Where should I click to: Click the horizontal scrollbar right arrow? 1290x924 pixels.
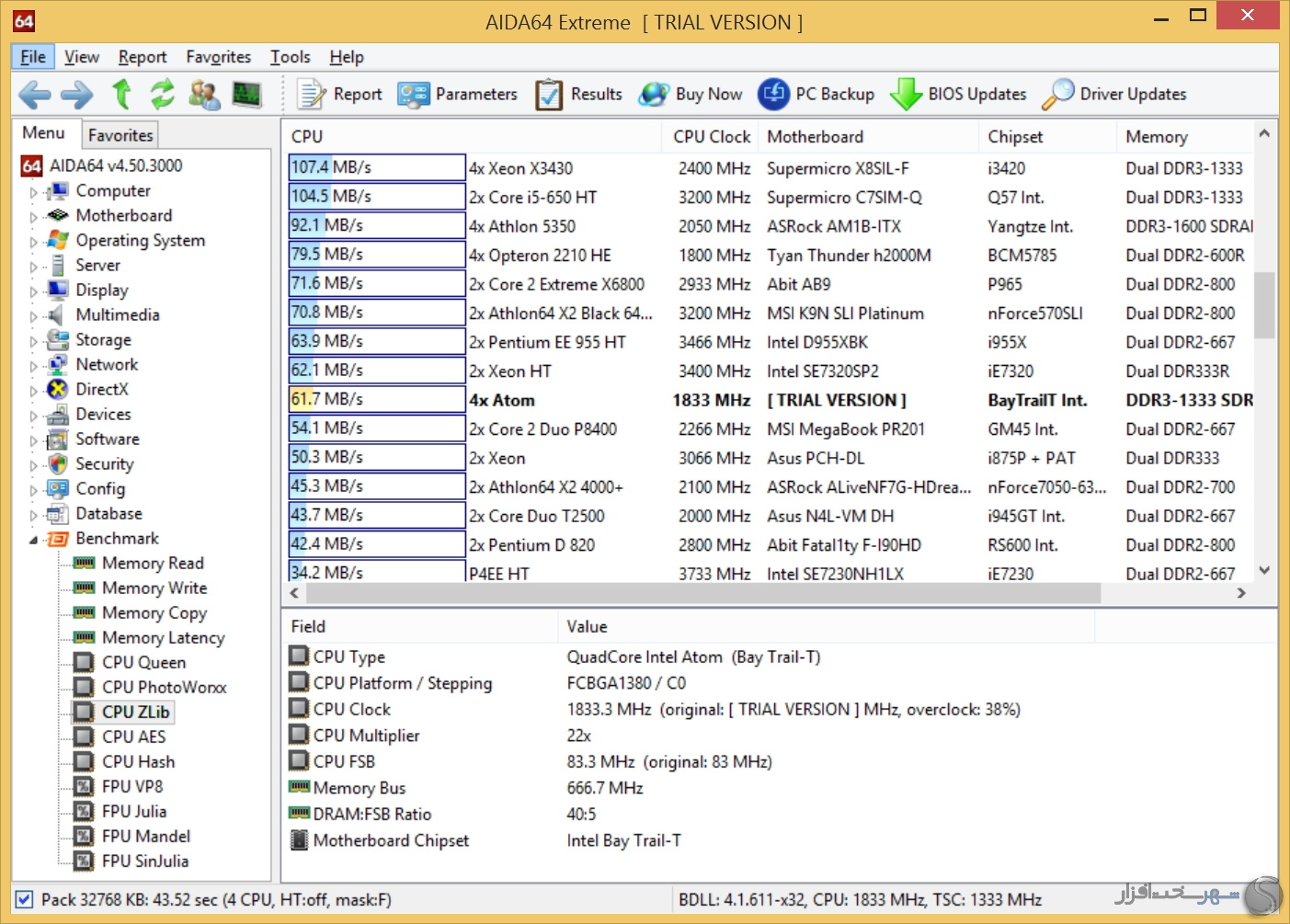coord(1241,593)
